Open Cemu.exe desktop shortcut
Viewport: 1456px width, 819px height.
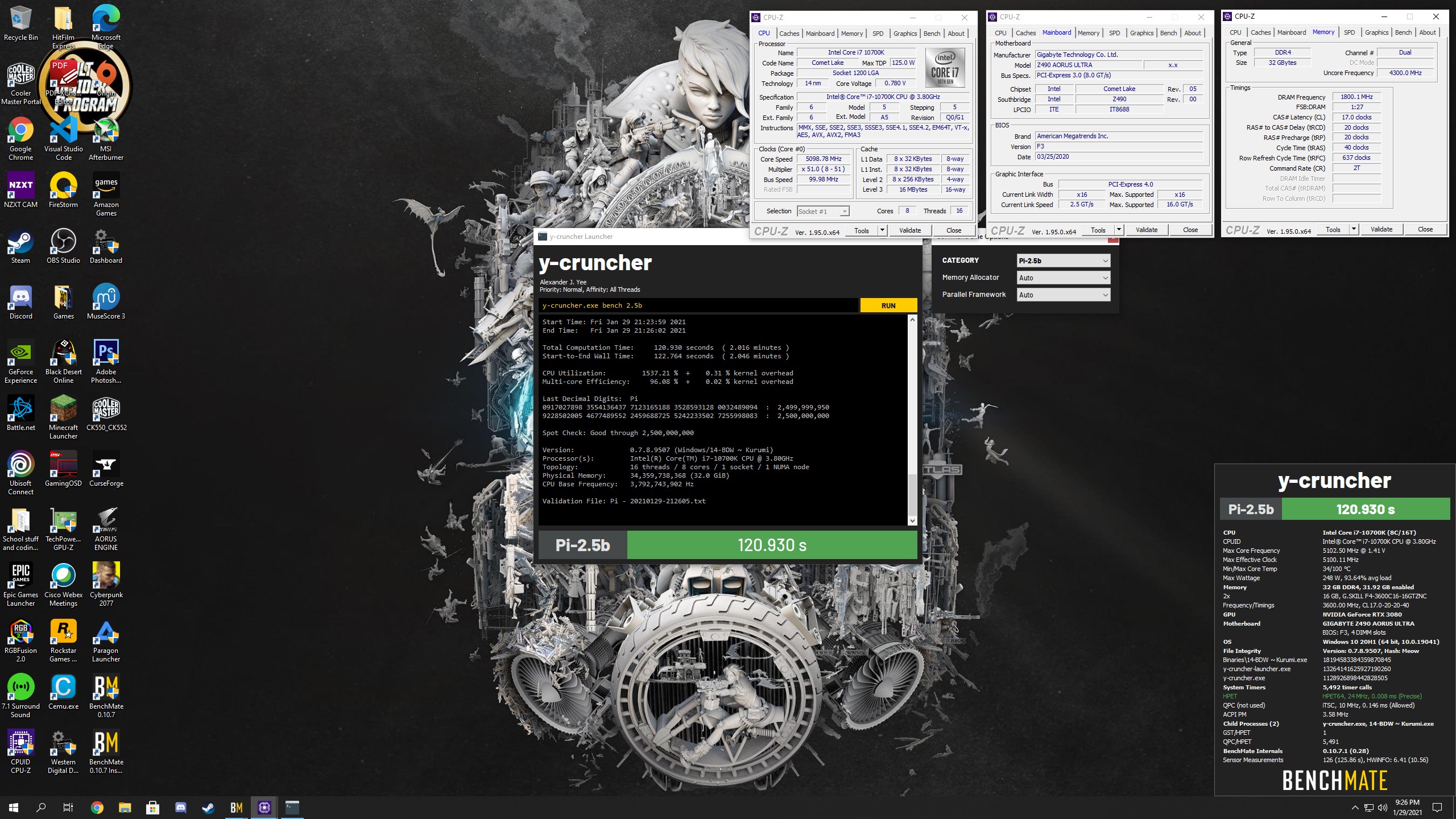63,692
